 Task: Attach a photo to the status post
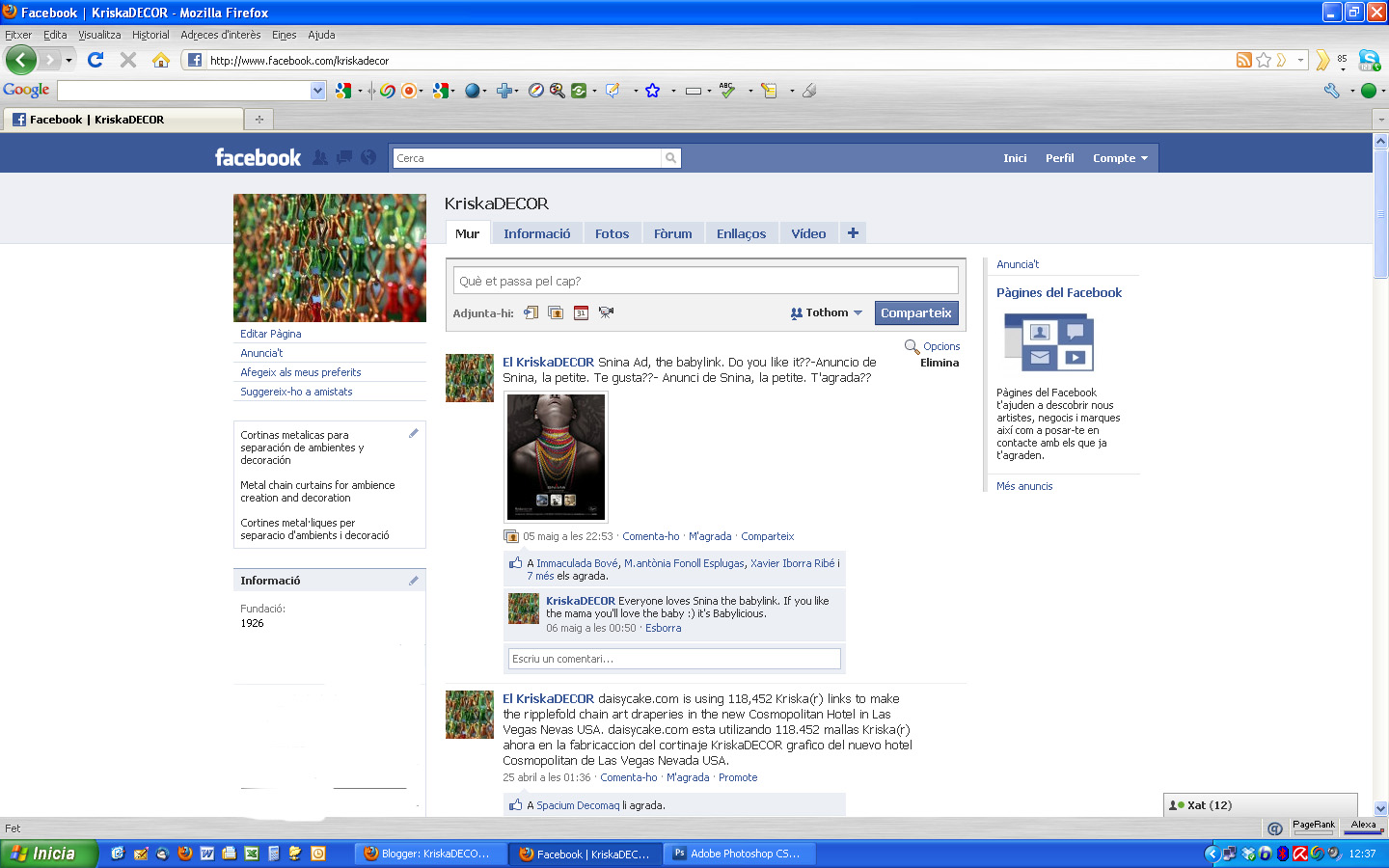[556, 312]
